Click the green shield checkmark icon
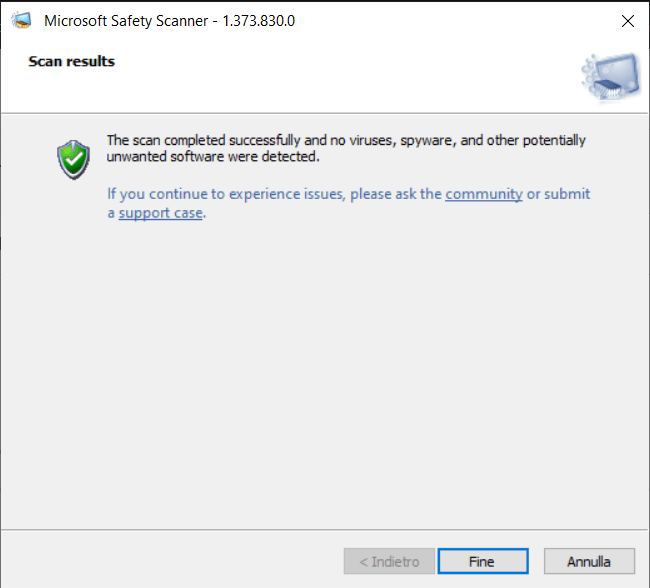The image size is (650, 588). (73, 160)
